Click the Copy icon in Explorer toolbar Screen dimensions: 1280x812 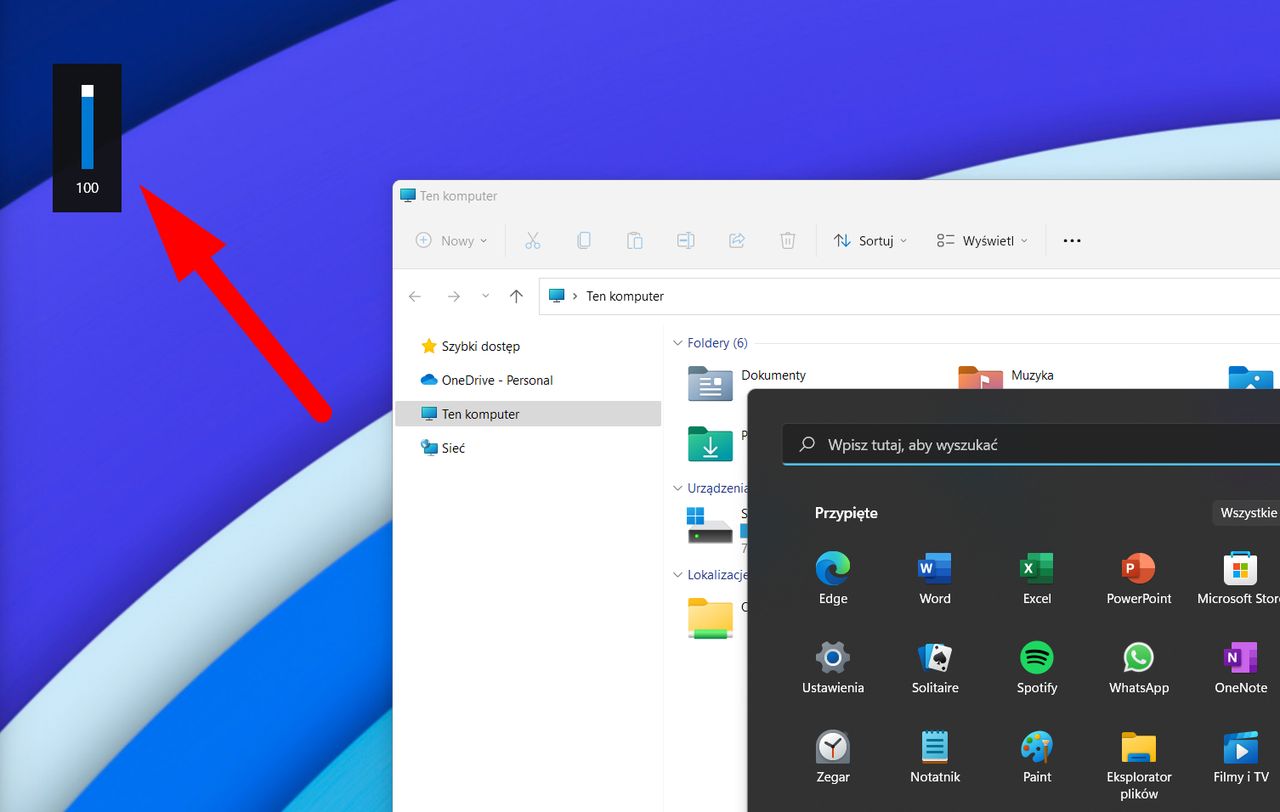[584, 240]
